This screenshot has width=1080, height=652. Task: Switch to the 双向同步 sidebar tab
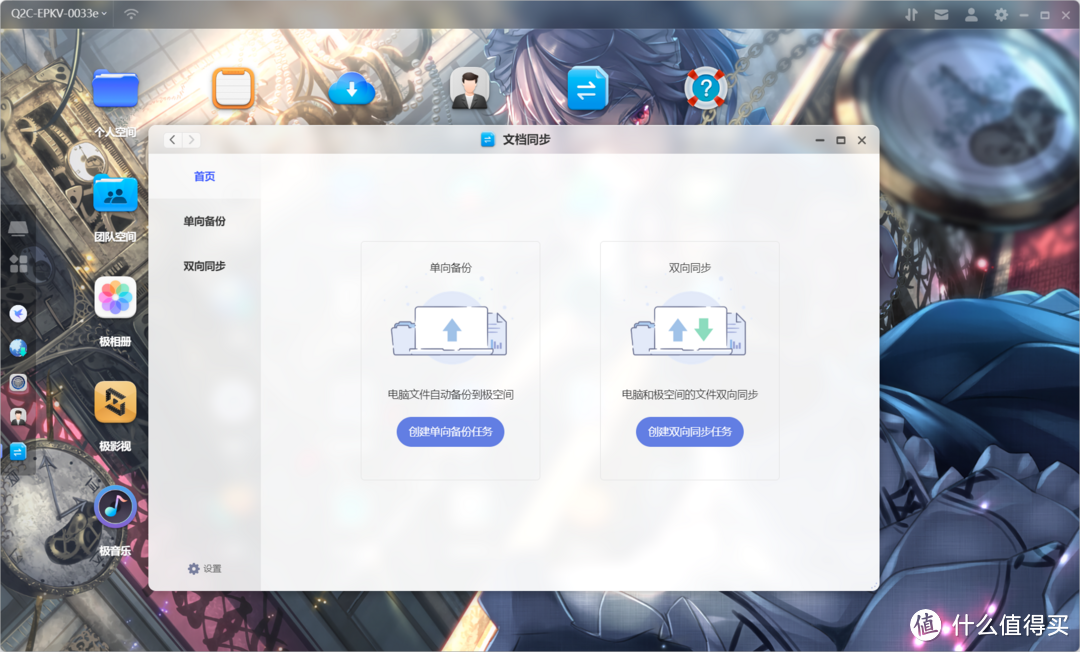205,266
